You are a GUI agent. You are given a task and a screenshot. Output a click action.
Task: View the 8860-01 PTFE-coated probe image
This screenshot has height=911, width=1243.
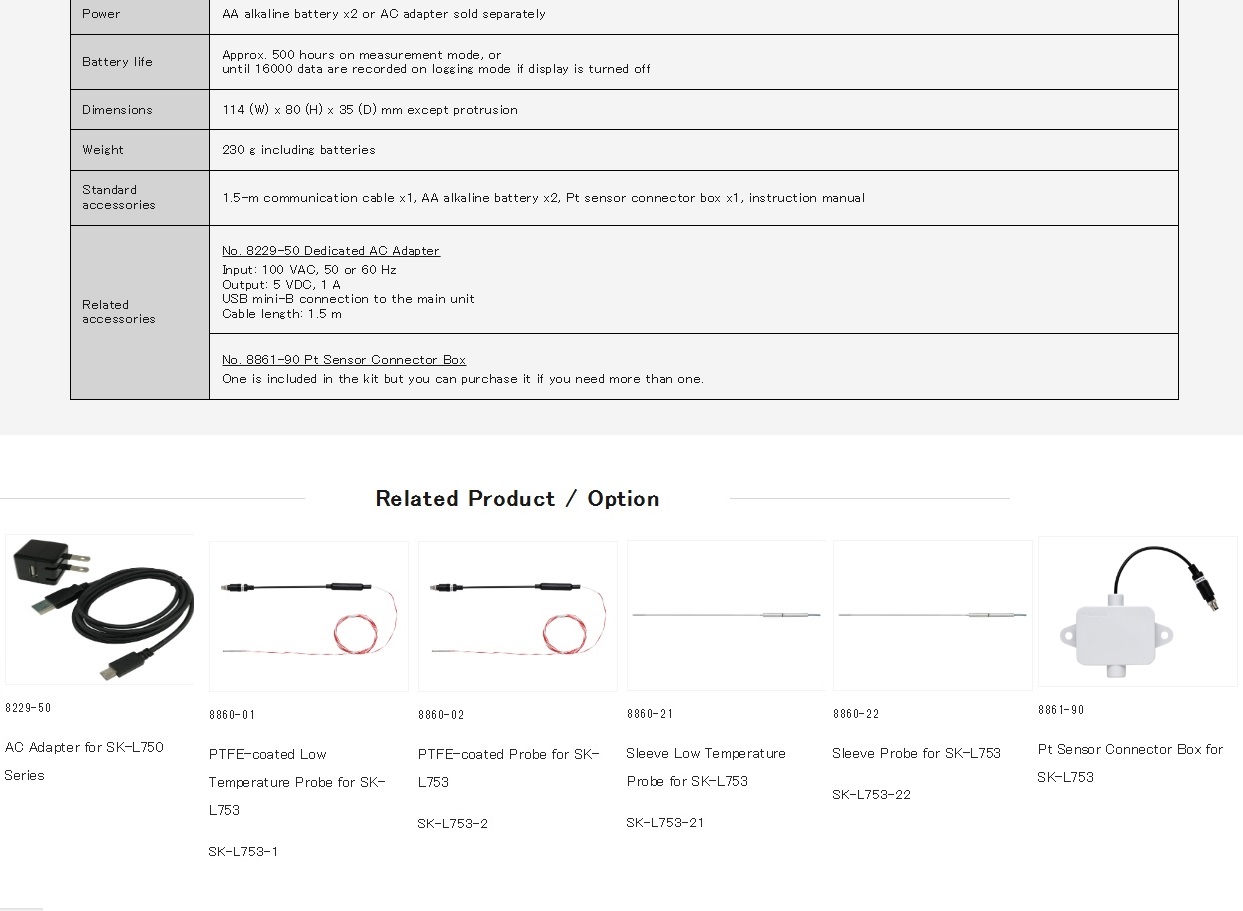[x=309, y=616]
